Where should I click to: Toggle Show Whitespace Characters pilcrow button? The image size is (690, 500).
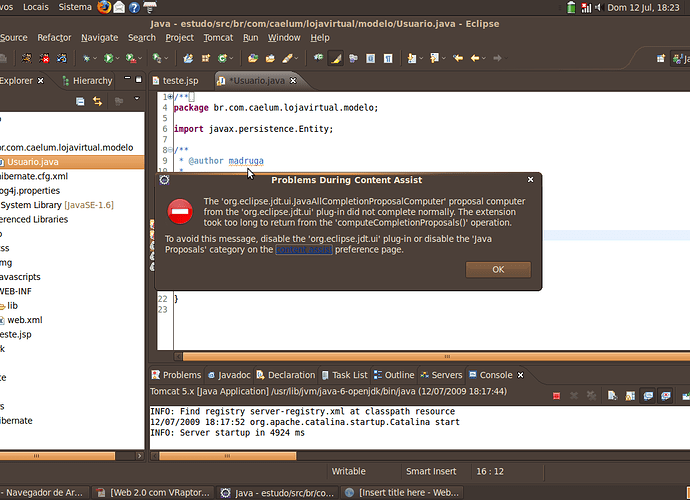[x=388, y=58]
